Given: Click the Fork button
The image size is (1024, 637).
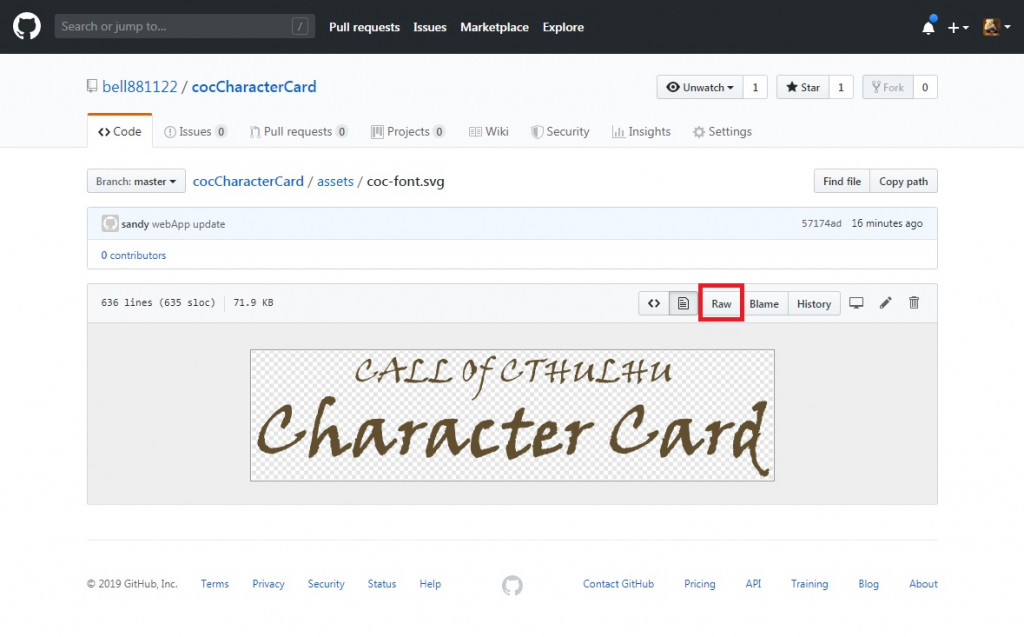Looking at the screenshot, I should pos(888,87).
